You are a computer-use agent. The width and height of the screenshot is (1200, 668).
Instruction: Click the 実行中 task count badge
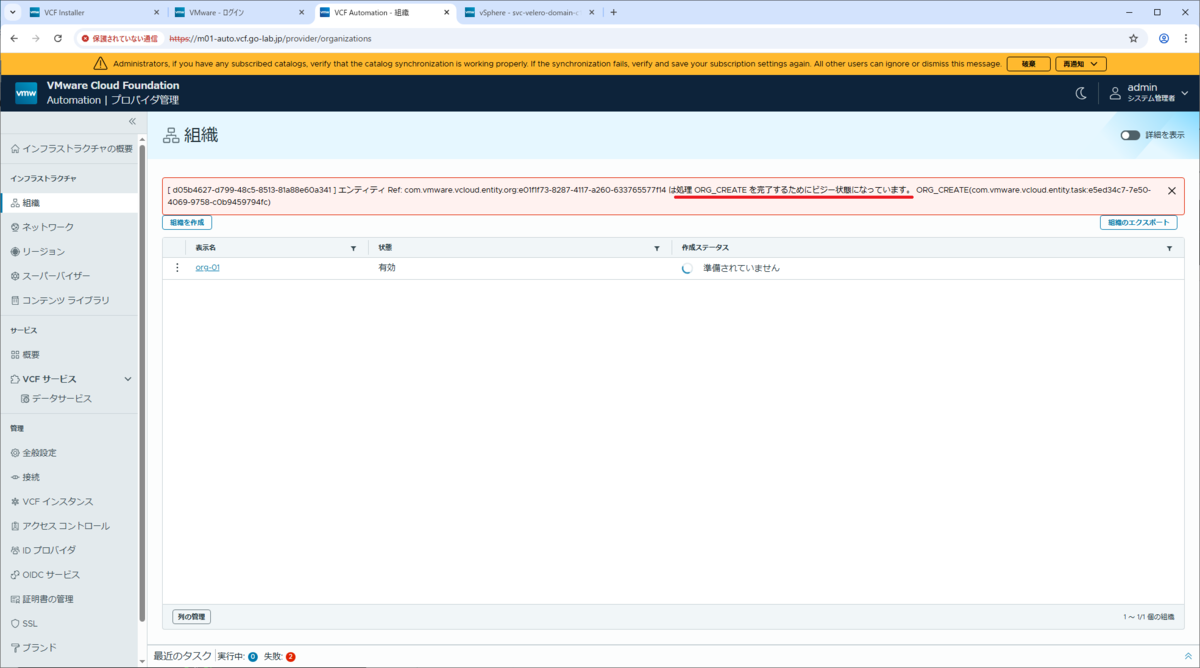coord(253,657)
